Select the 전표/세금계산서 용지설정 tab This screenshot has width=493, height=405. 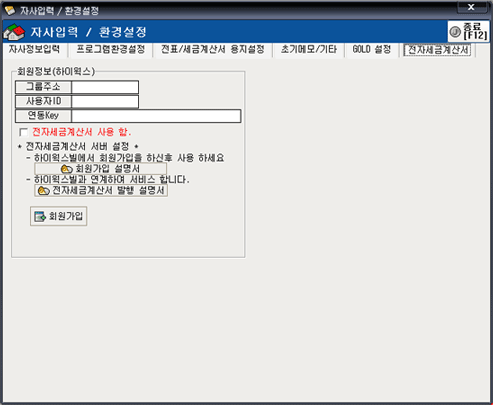tap(213, 50)
